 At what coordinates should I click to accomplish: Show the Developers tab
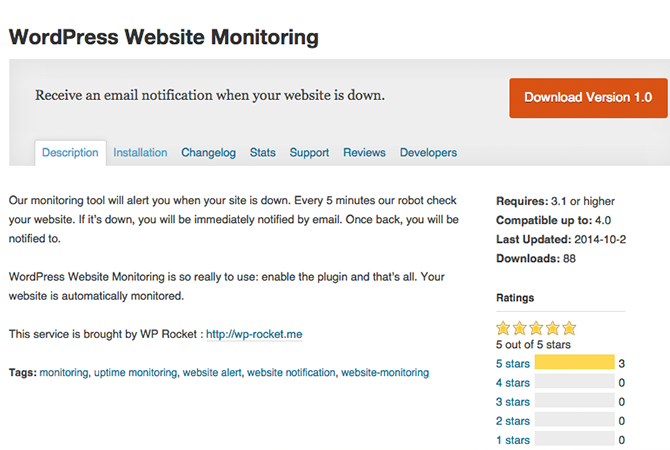click(428, 153)
